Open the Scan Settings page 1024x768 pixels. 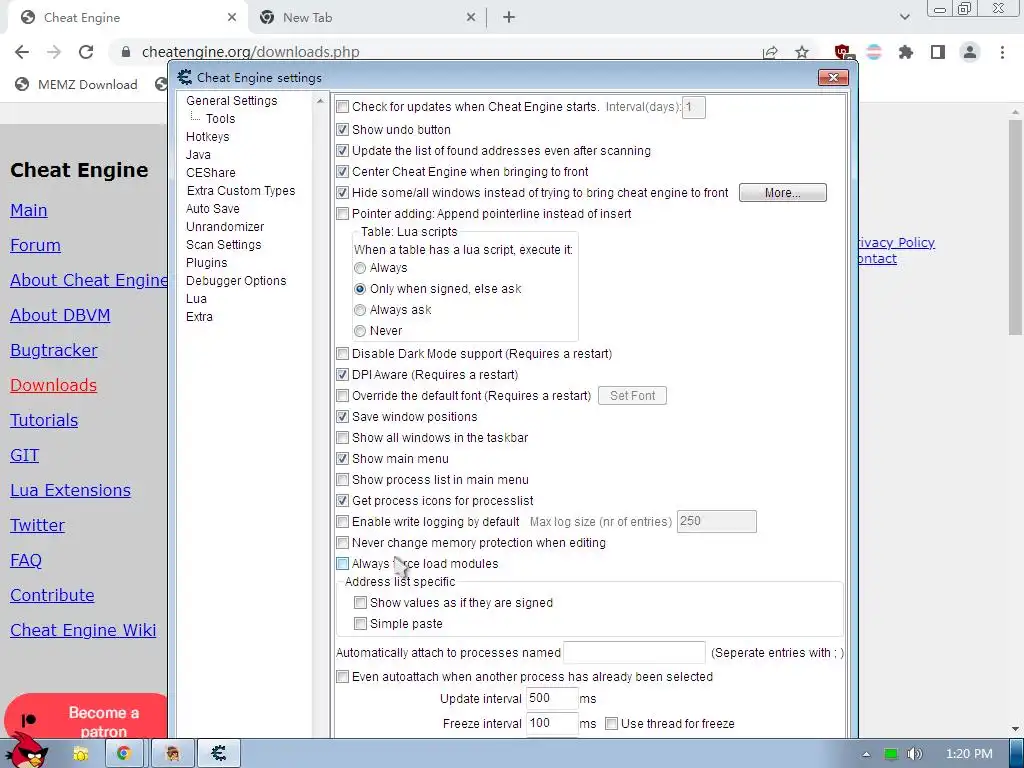click(x=224, y=244)
